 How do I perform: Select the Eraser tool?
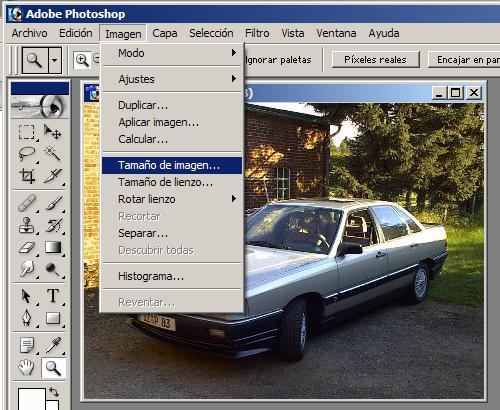coord(27,247)
